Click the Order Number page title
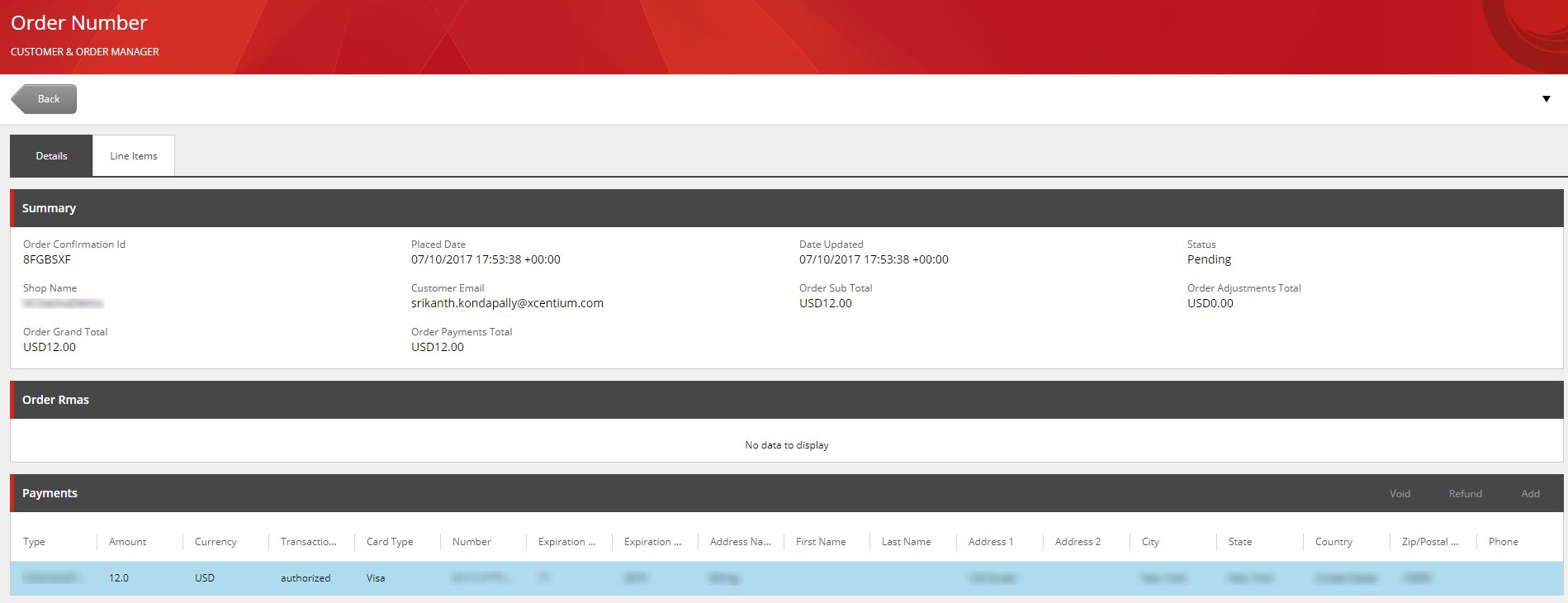 point(79,23)
